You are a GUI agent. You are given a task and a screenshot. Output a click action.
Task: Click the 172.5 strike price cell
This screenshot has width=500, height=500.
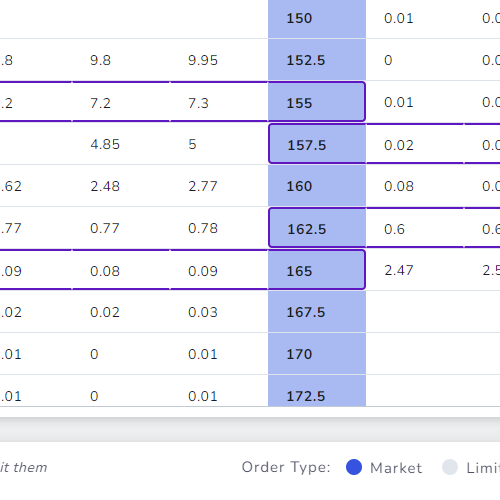click(x=317, y=391)
